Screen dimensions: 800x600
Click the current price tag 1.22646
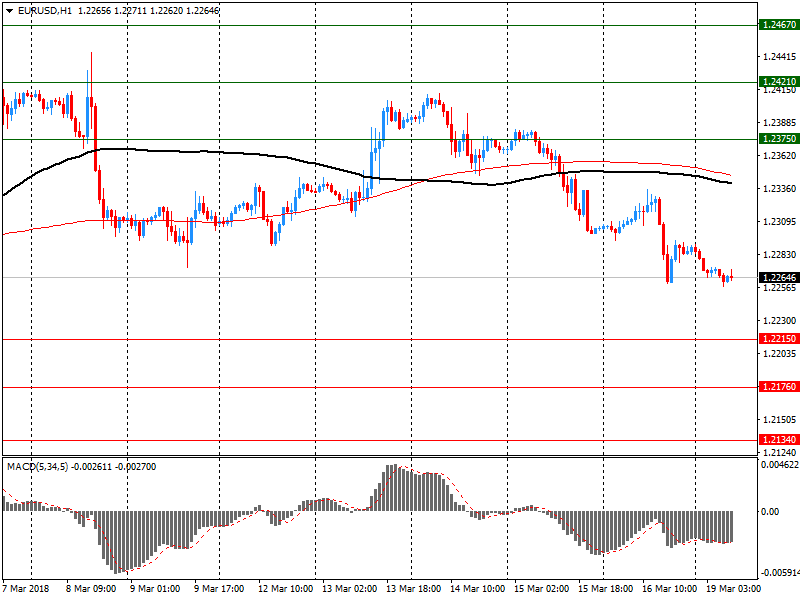pos(777,277)
